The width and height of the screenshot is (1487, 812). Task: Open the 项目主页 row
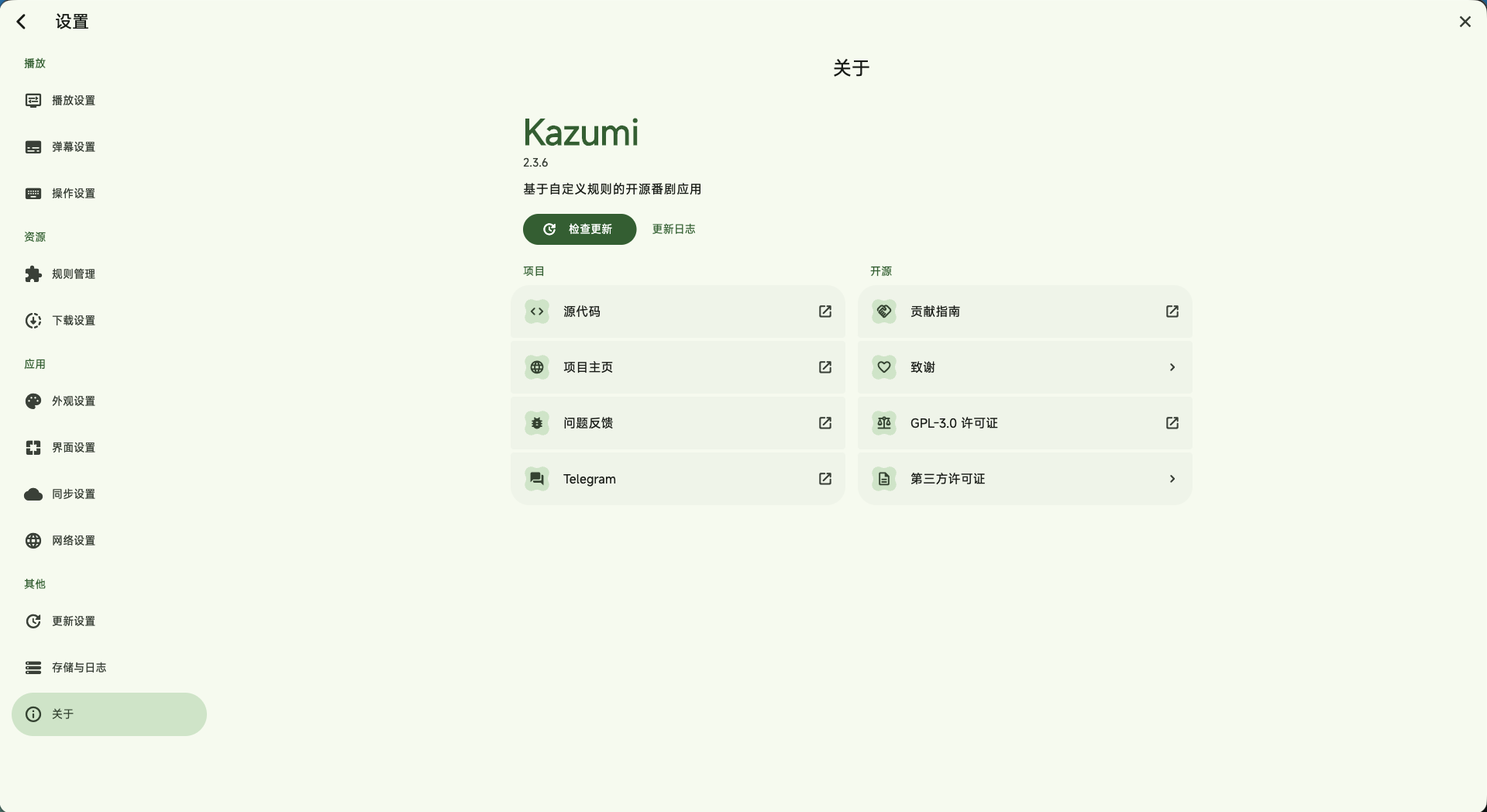tap(678, 367)
